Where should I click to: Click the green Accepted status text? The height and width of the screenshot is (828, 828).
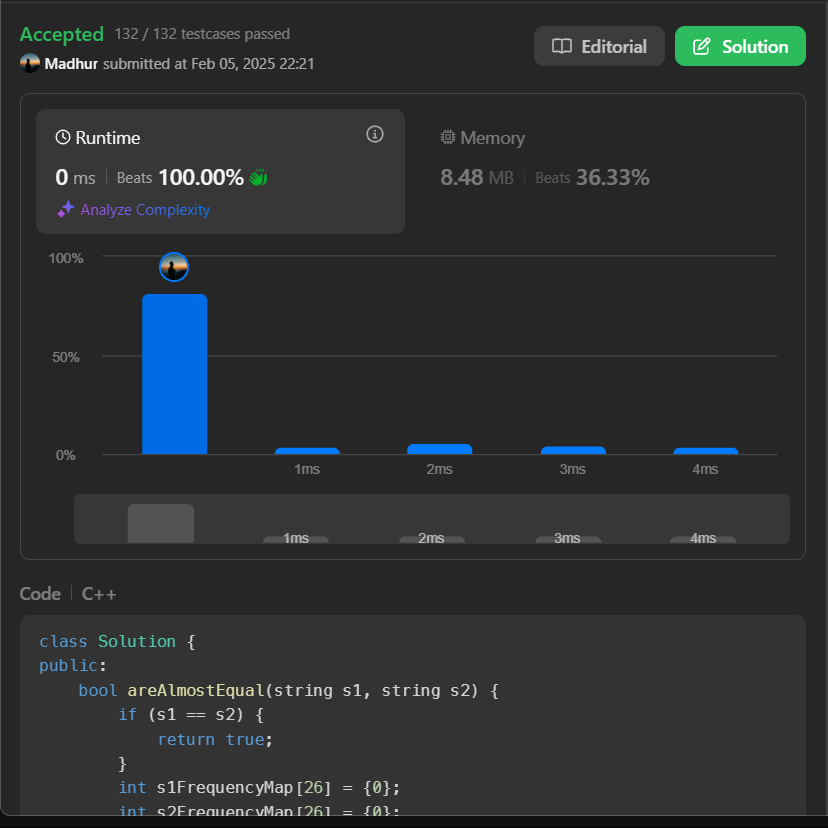pyautogui.click(x=62, y=34)
